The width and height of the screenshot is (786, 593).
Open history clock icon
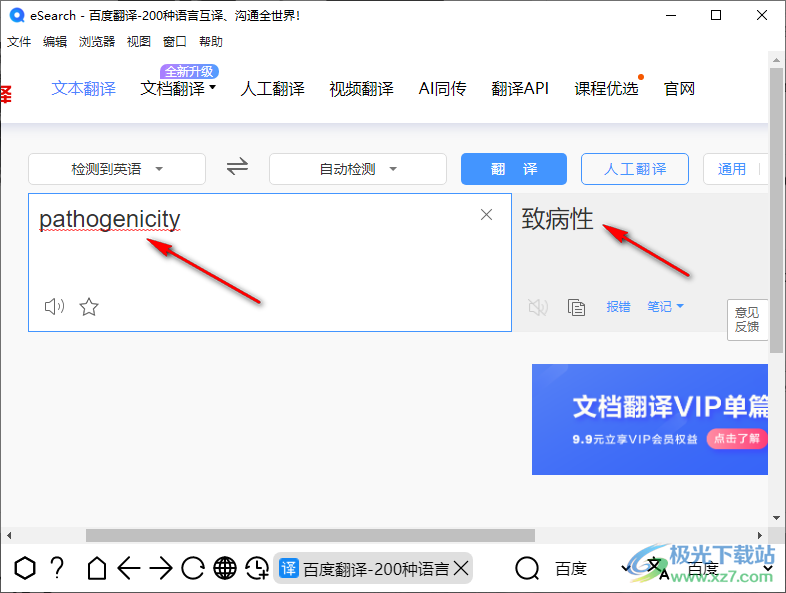(257, 568)
